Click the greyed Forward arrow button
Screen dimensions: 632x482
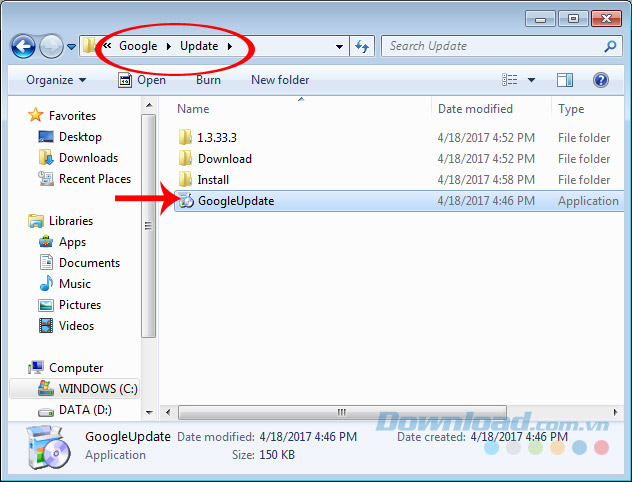[x=51, y=46]
